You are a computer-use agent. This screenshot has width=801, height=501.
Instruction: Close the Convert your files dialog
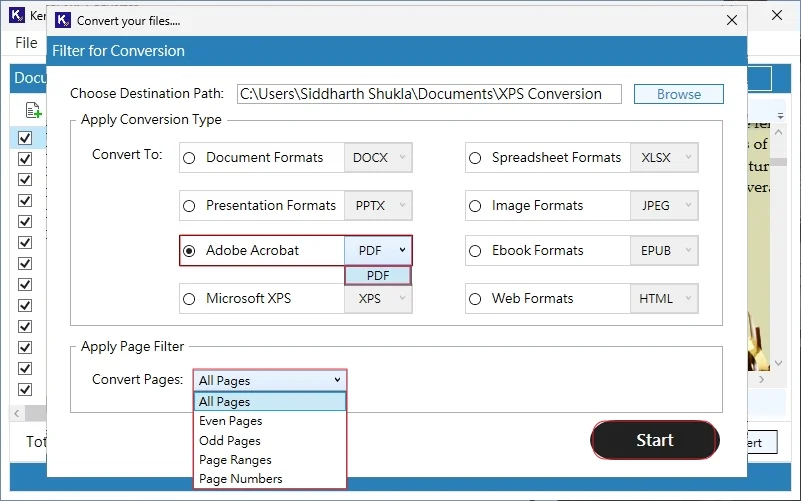(x=732, y=20)
